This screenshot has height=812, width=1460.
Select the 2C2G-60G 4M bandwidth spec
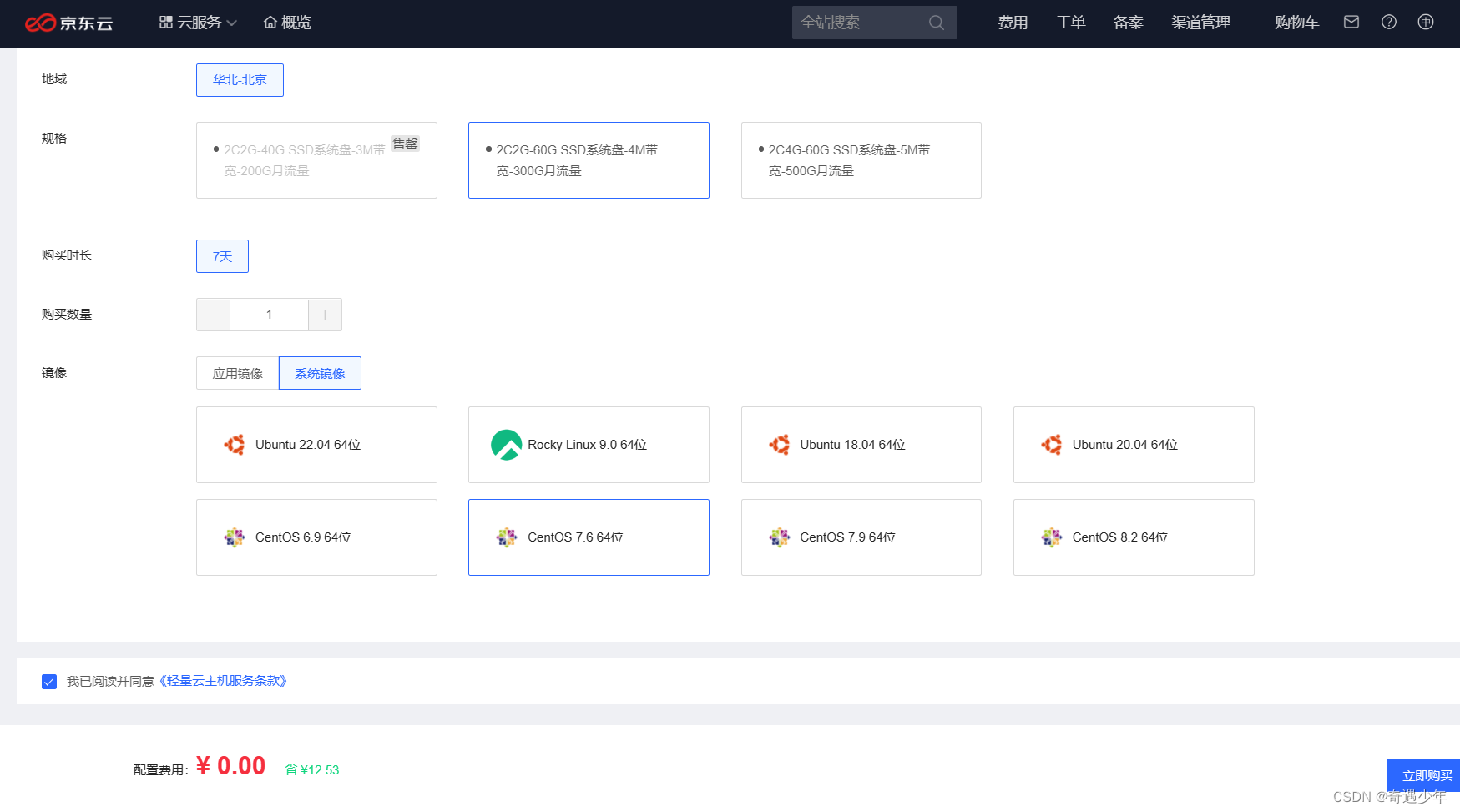coord(589,160)
